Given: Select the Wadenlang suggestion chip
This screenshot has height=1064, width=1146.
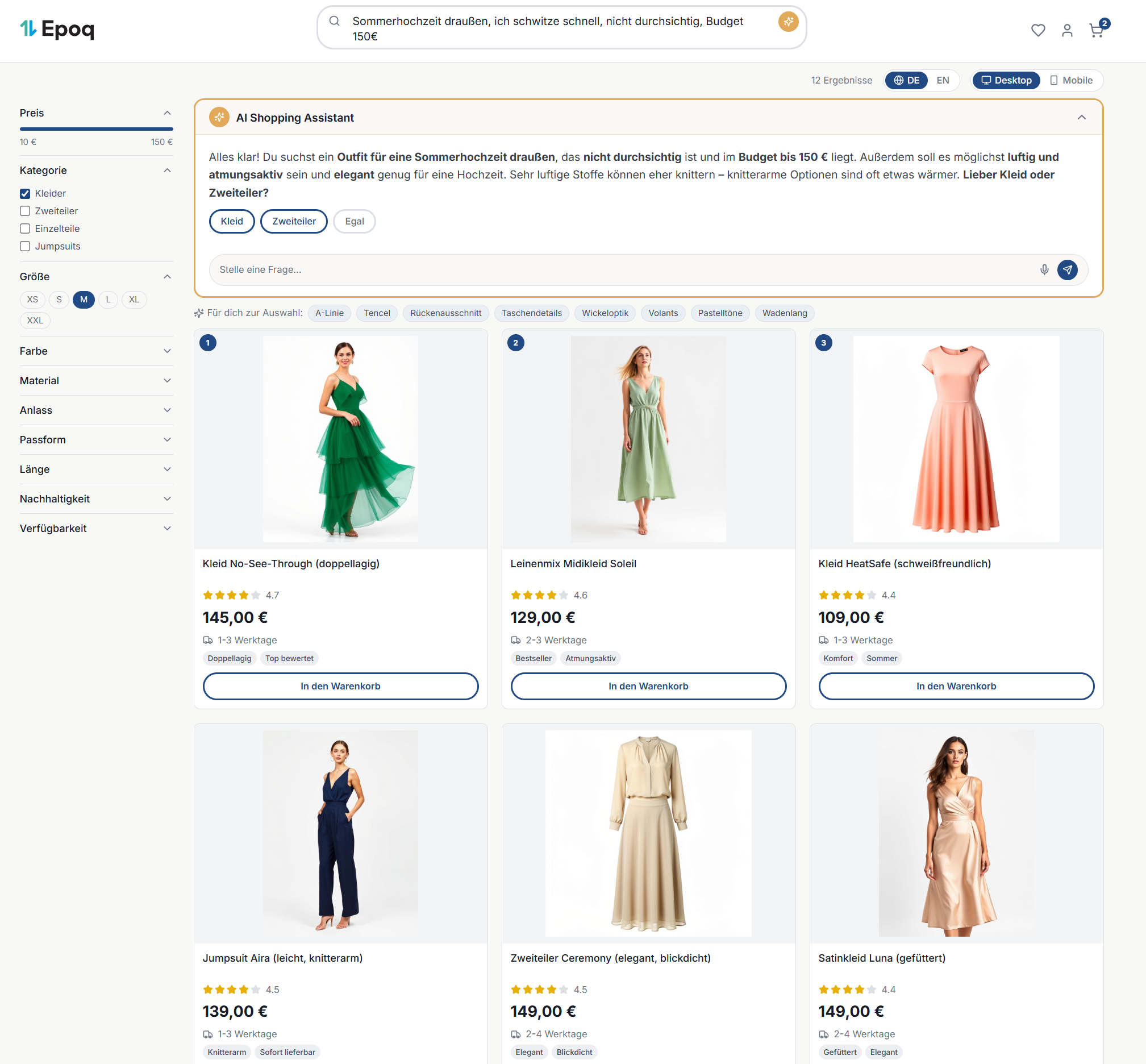Looking at the screenshot, I should click(785, 313).
